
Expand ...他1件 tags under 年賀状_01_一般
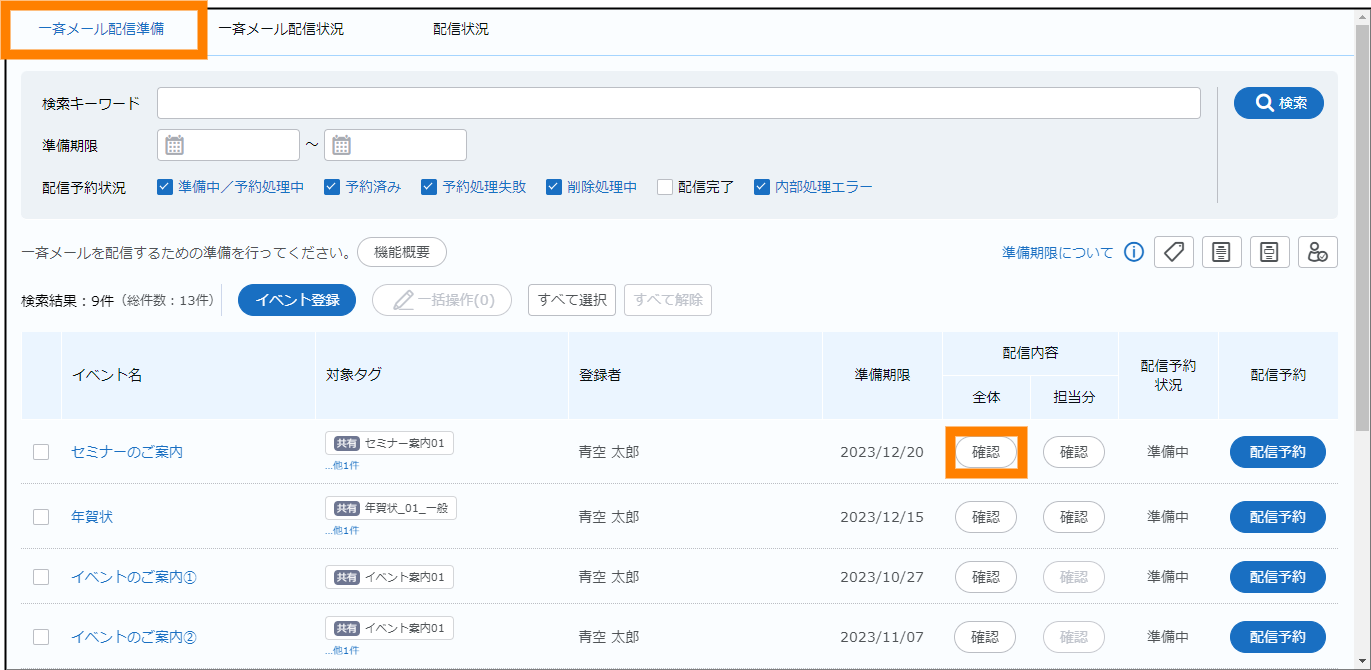click(x=342, y=531)
